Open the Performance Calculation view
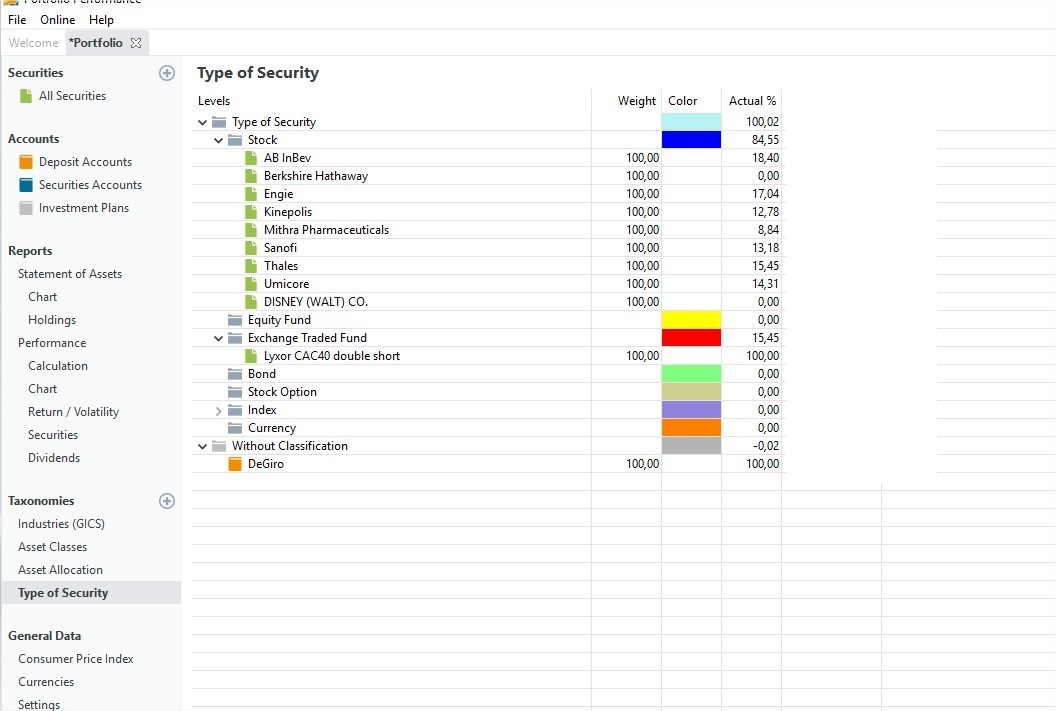This screenshot has height=711, width=1056. [x=58, y=366]
